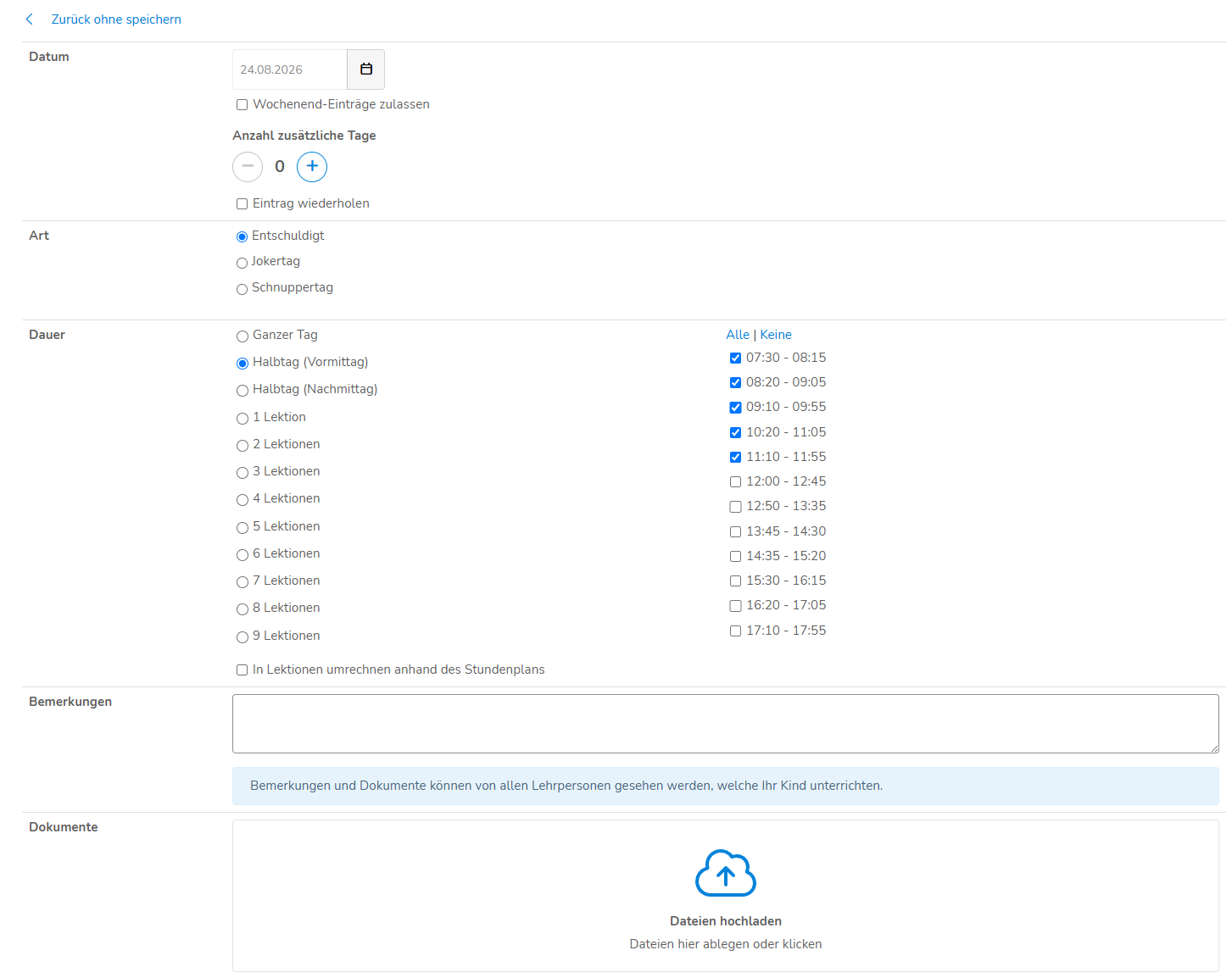Open the calendar date picker icon
The width and height of the screenshot is (1232, 978).
pyautogui.click(x=366, y=69)
